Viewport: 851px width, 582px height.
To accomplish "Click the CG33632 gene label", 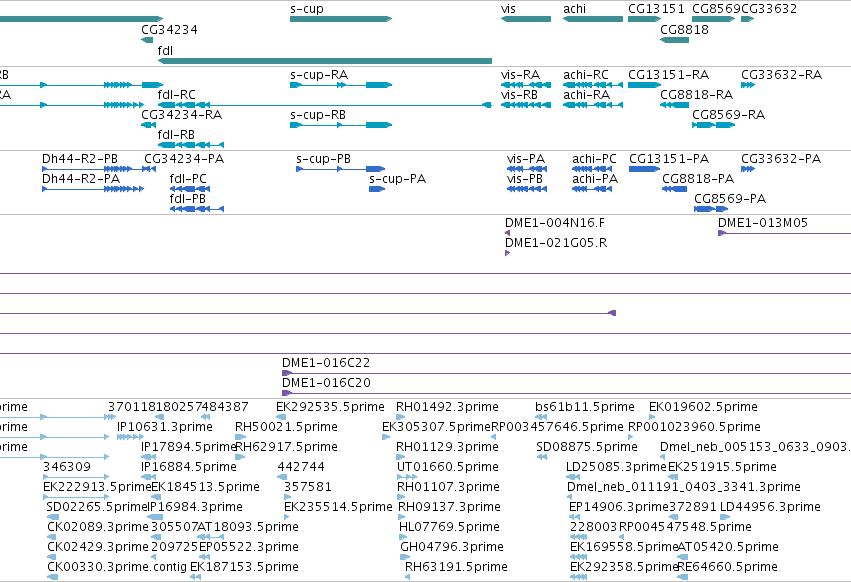I will (x=769, y=9).
